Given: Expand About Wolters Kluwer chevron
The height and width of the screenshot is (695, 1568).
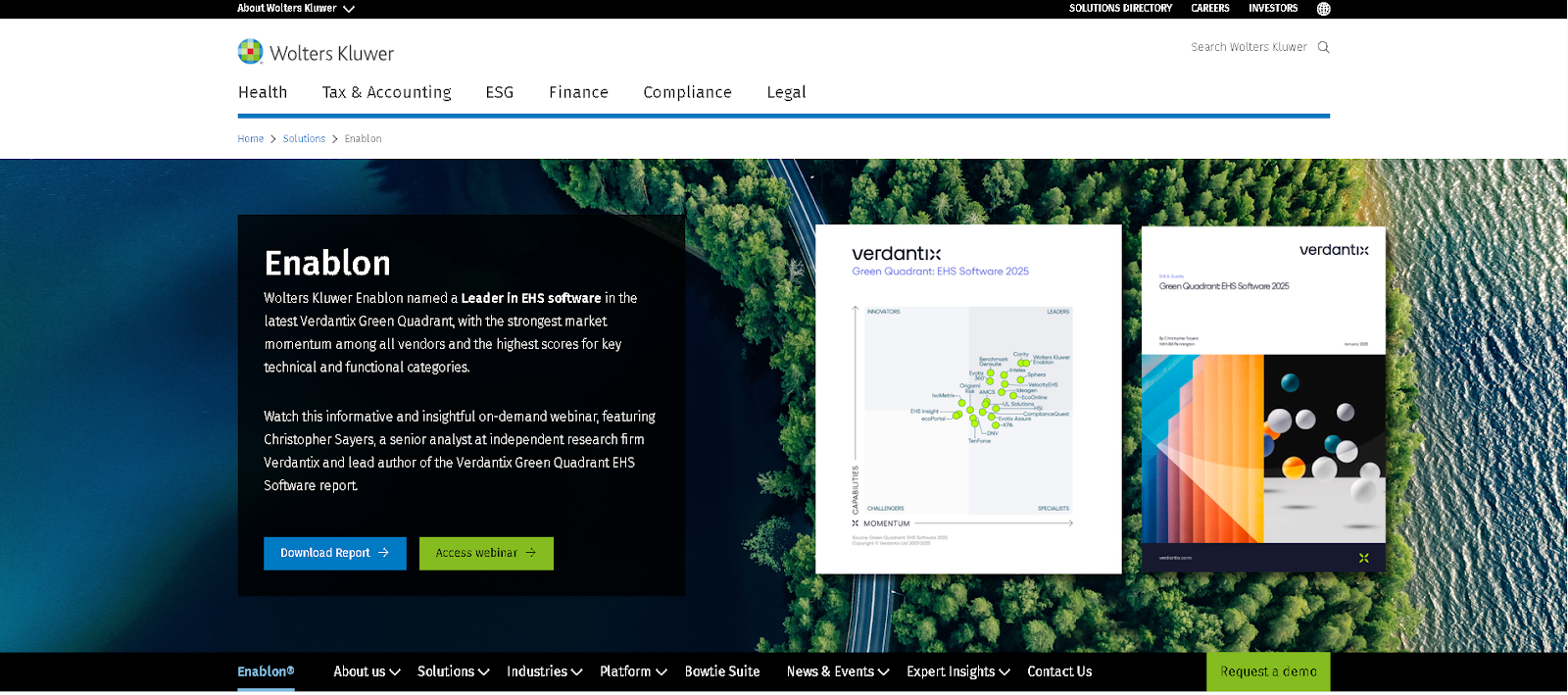Looking at the screenshot, I should [x=349, y=9].
